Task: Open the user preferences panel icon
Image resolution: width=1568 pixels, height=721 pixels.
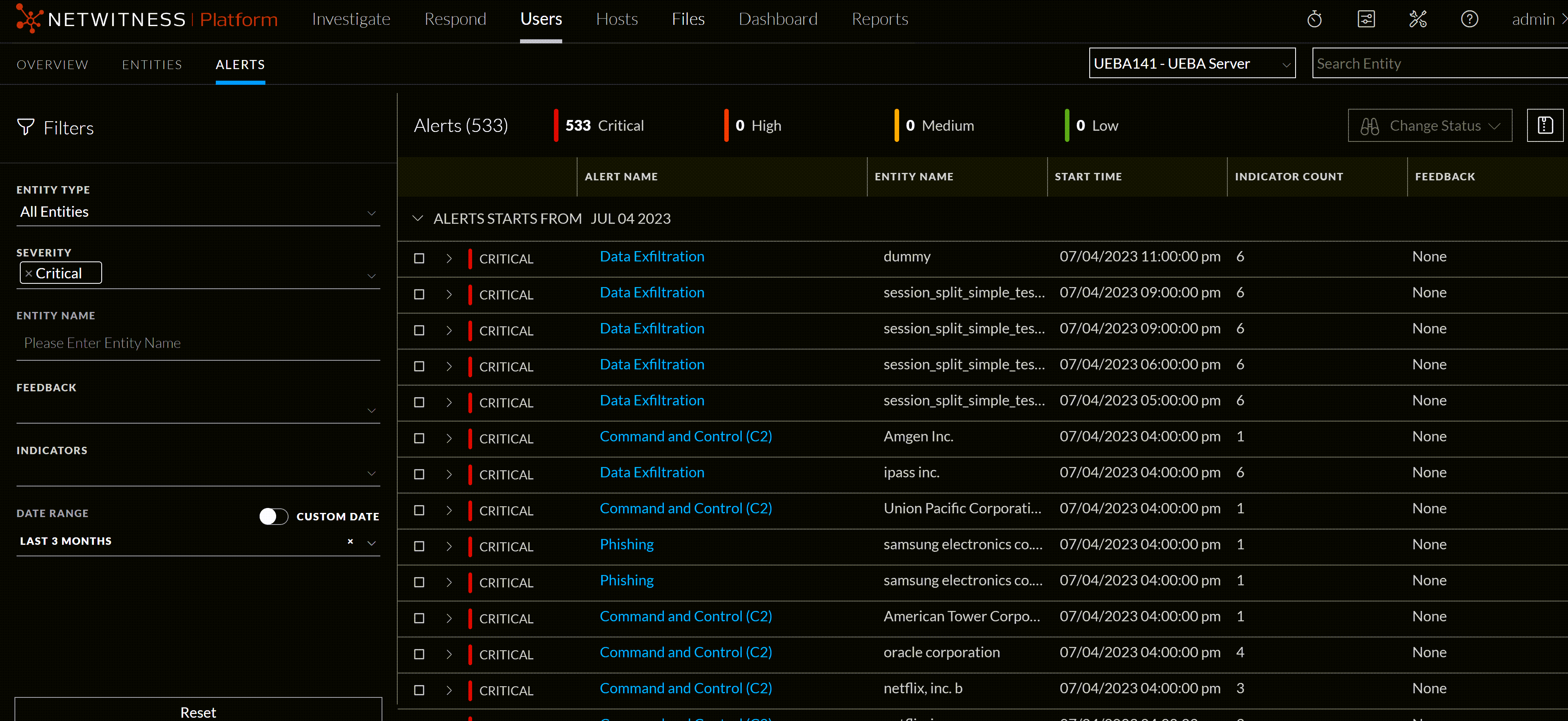Action: tap(1366, 19)
